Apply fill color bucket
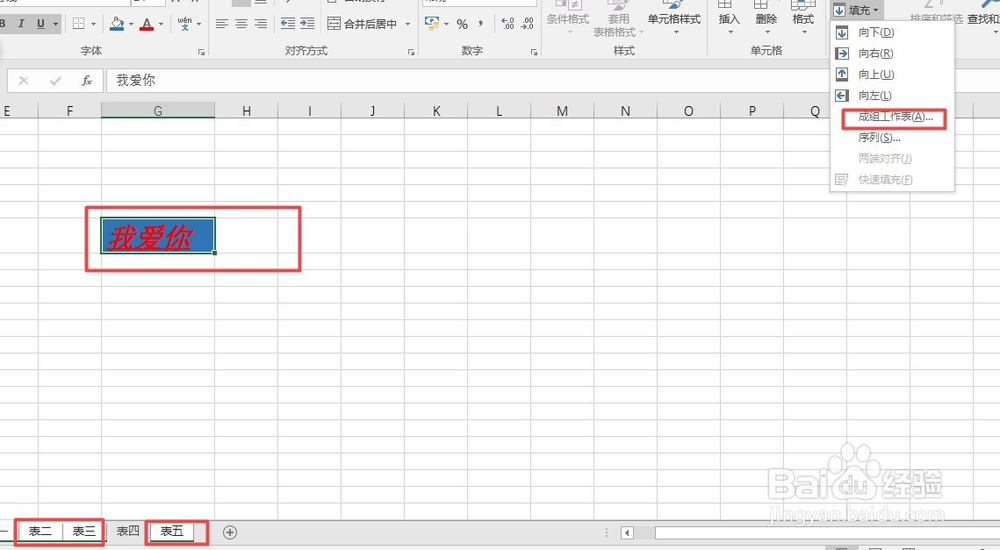The image size is (1000, 550). [117, 24]
